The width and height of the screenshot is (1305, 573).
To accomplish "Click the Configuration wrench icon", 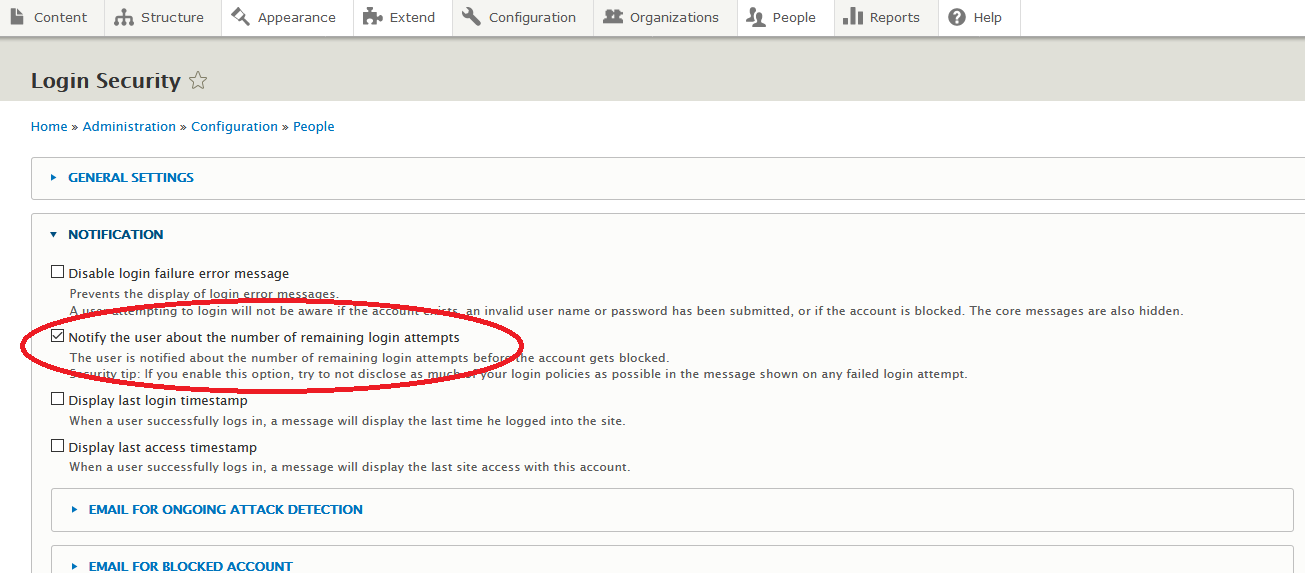I will (471, 17).
